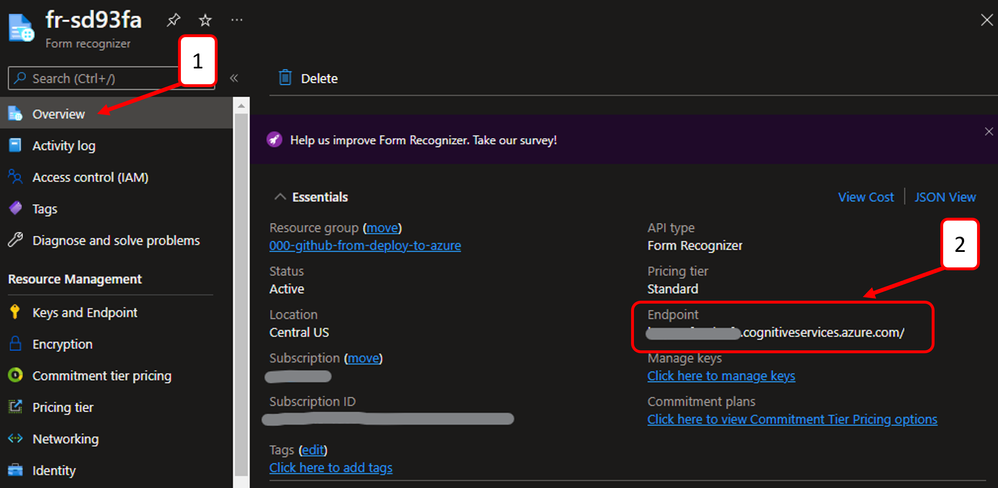Click the Active status value

[x=286, y=289]
